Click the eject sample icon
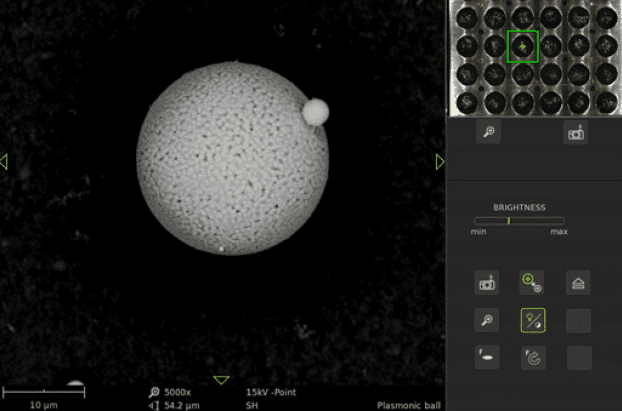Viewport: 622px width, 411px height. [x=578, y=283]
